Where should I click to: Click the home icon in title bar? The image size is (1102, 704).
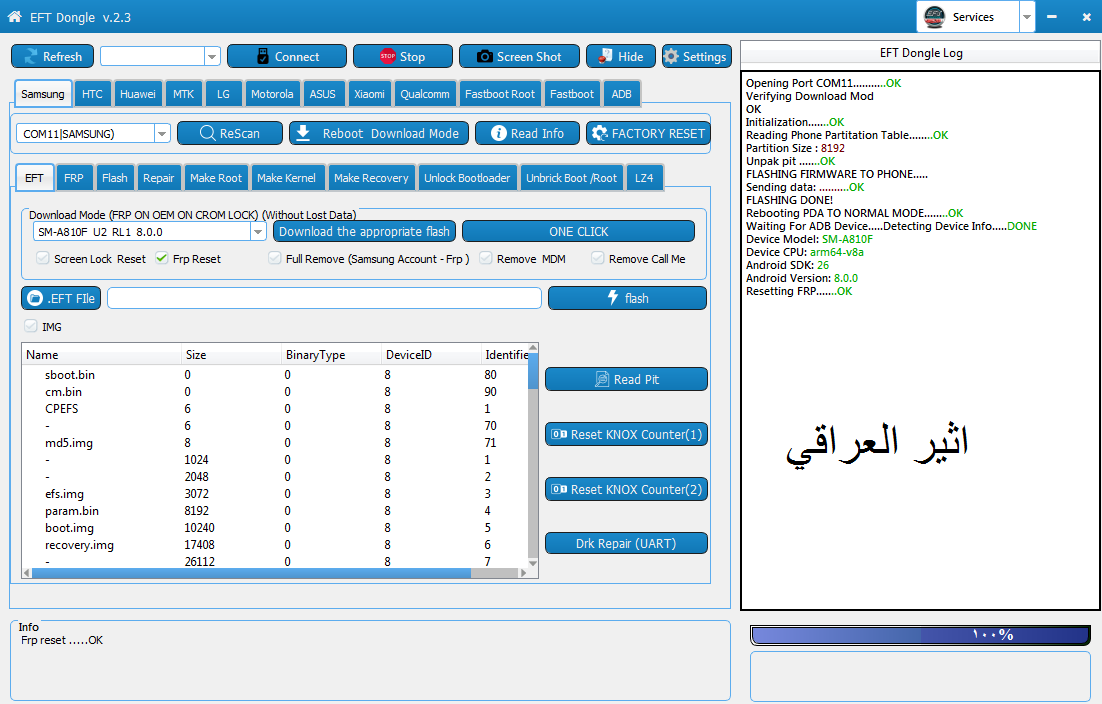(14, 16)
